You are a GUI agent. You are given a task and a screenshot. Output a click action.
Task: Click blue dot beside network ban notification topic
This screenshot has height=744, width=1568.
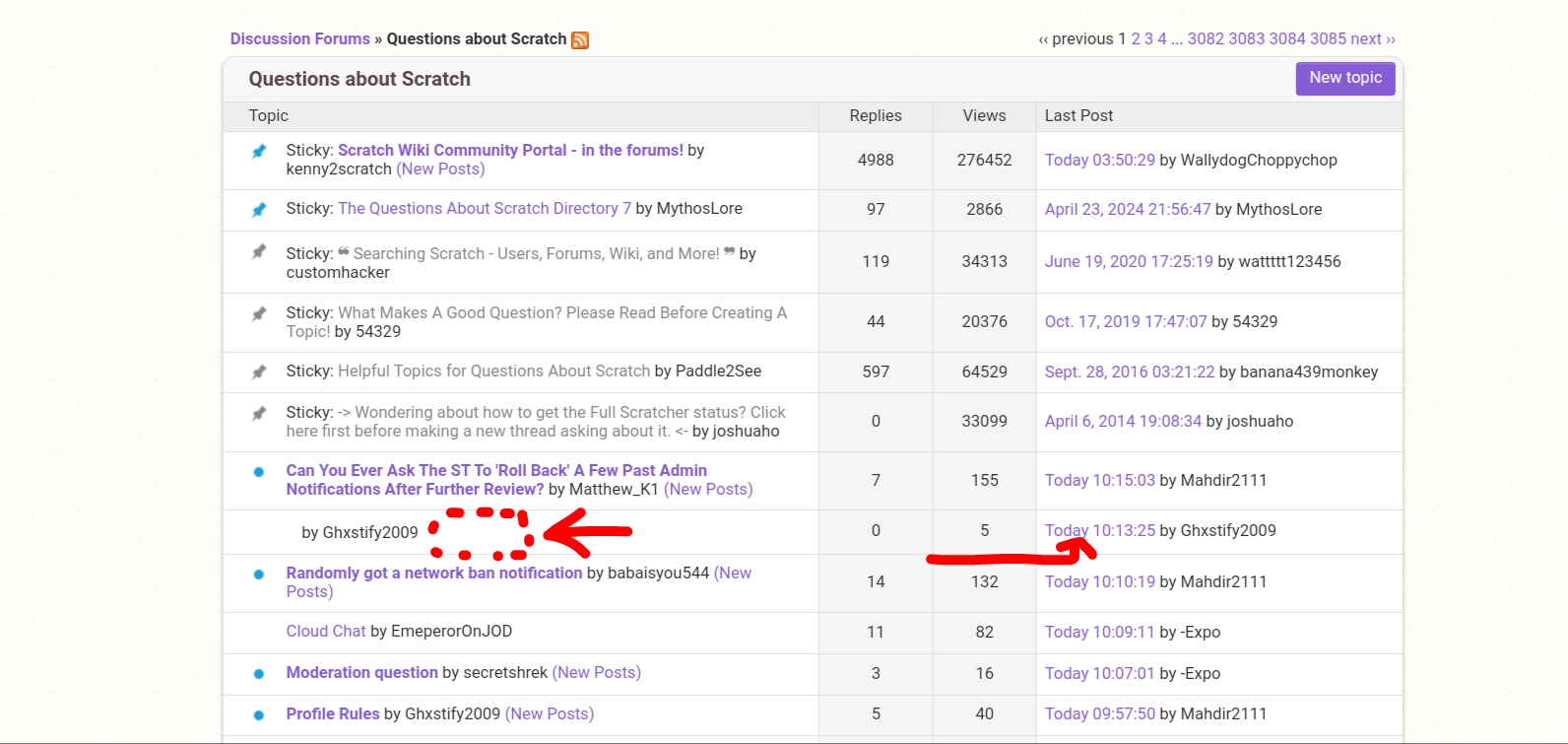[259, 575]
